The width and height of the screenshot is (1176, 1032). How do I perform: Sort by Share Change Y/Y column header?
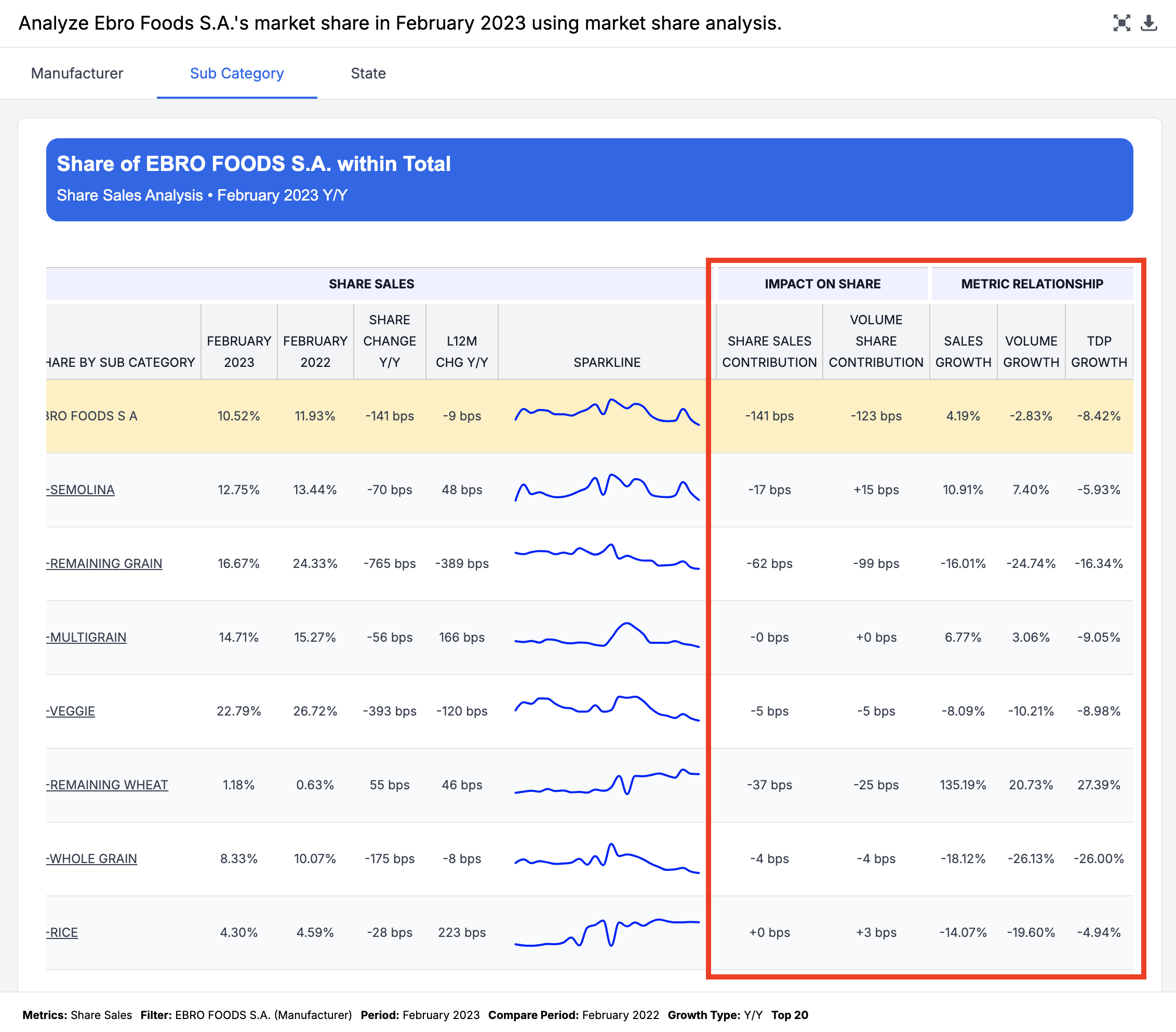[390, 341]
